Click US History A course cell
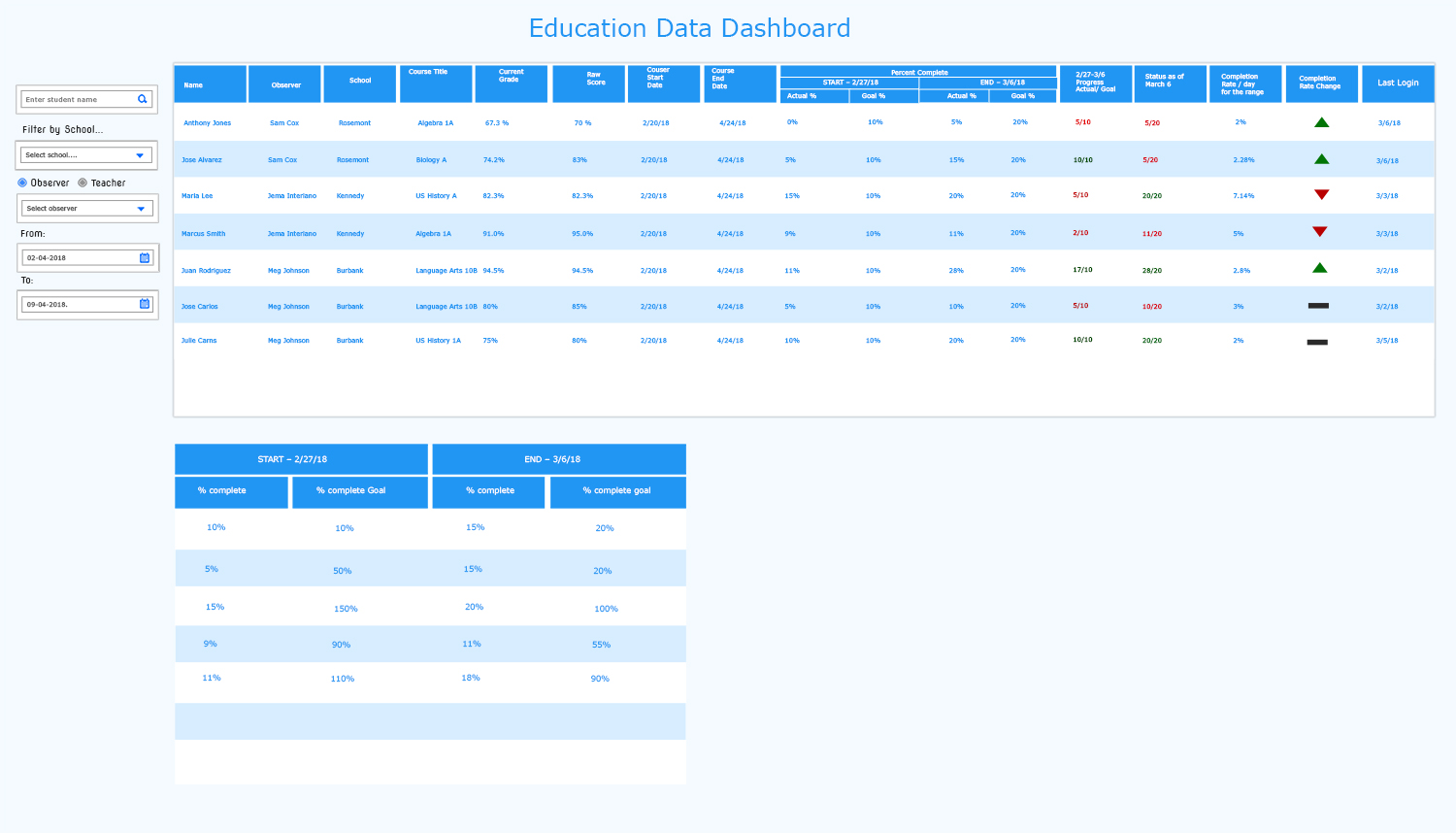The image size is (1456, 833). click(x=436, y=196)
